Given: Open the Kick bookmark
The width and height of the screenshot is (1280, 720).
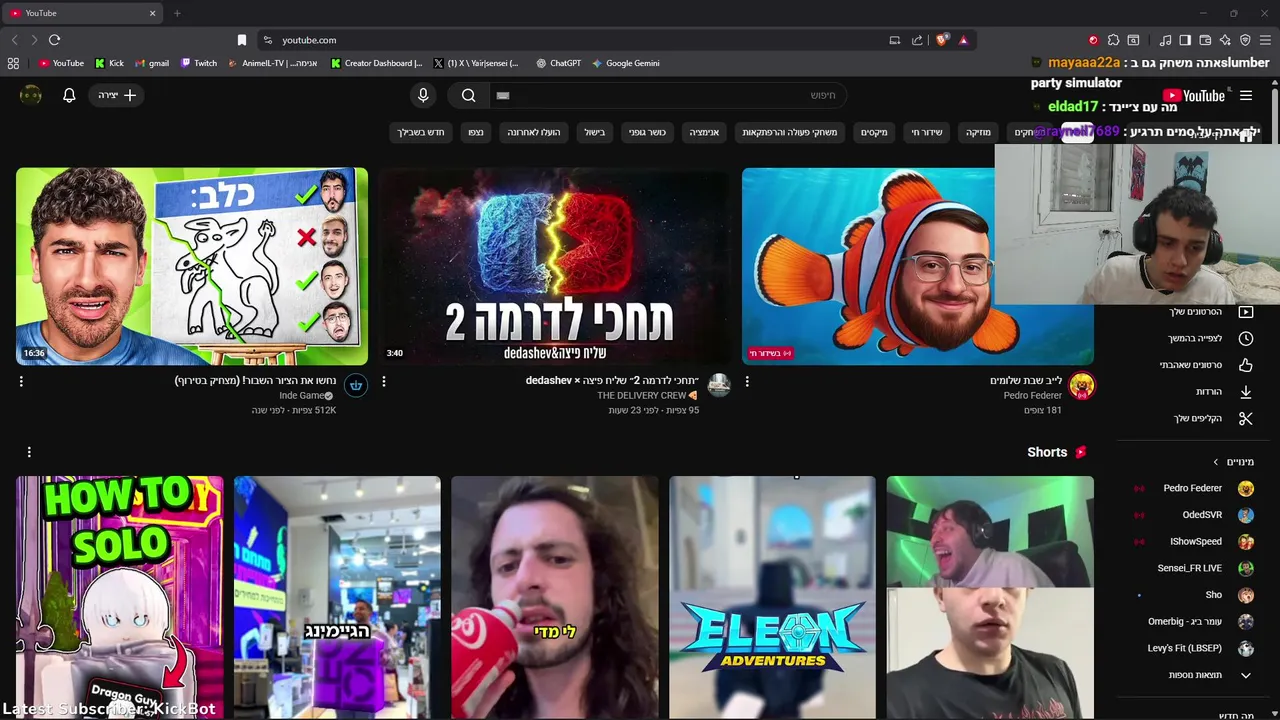Looking at the screenshot, I should tap(109, 63).
